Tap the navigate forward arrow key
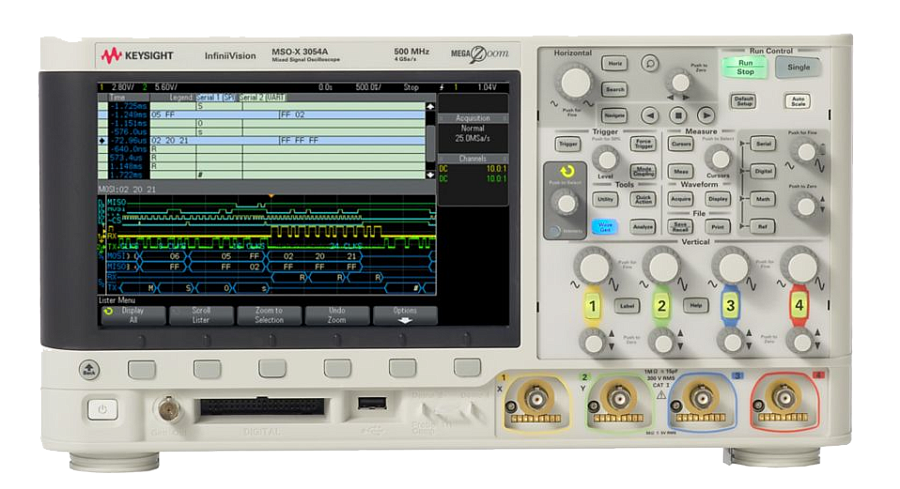This screenshot has width=900, height=489. 706,115
